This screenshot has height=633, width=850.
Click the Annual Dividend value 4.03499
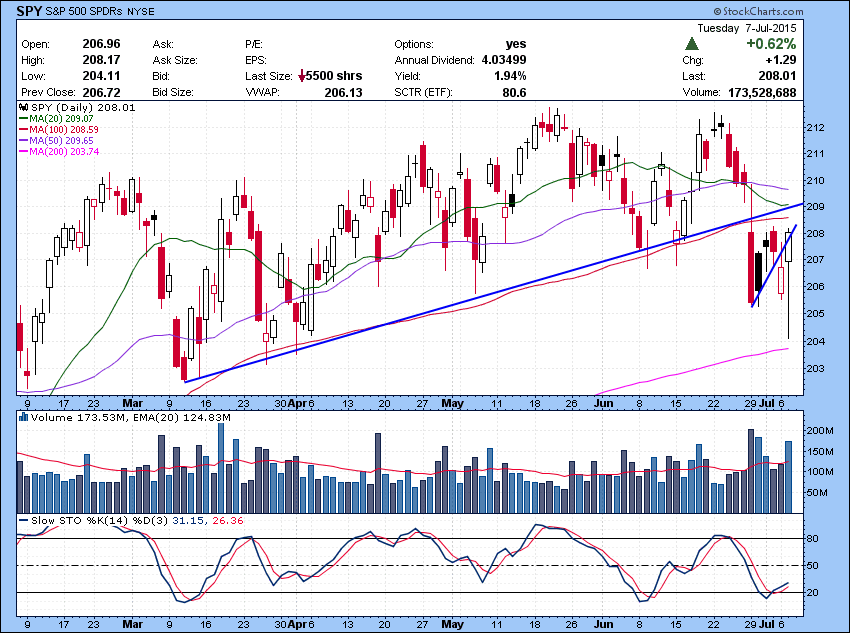[504, 60]
